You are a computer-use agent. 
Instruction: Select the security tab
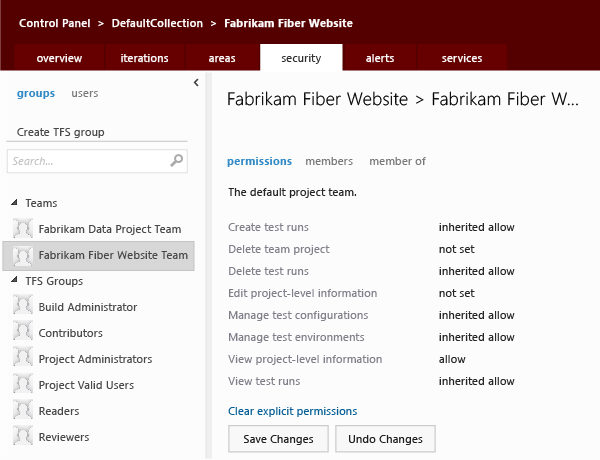tap(301, 58)
